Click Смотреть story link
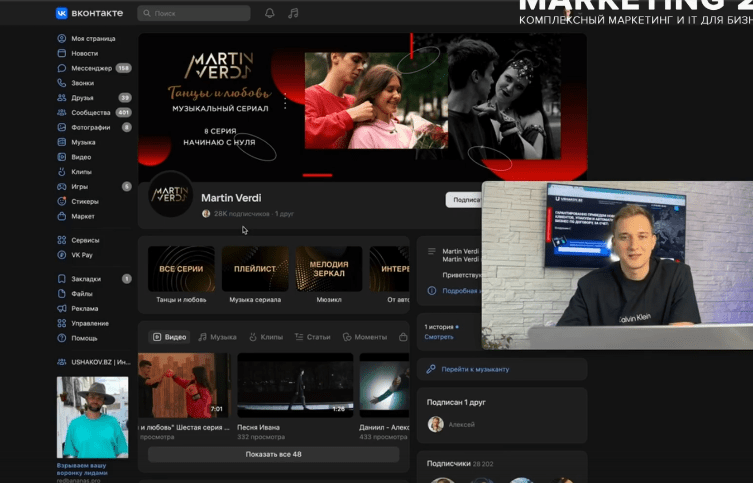The width and height of the screenshot is (753, 483). 439,337
